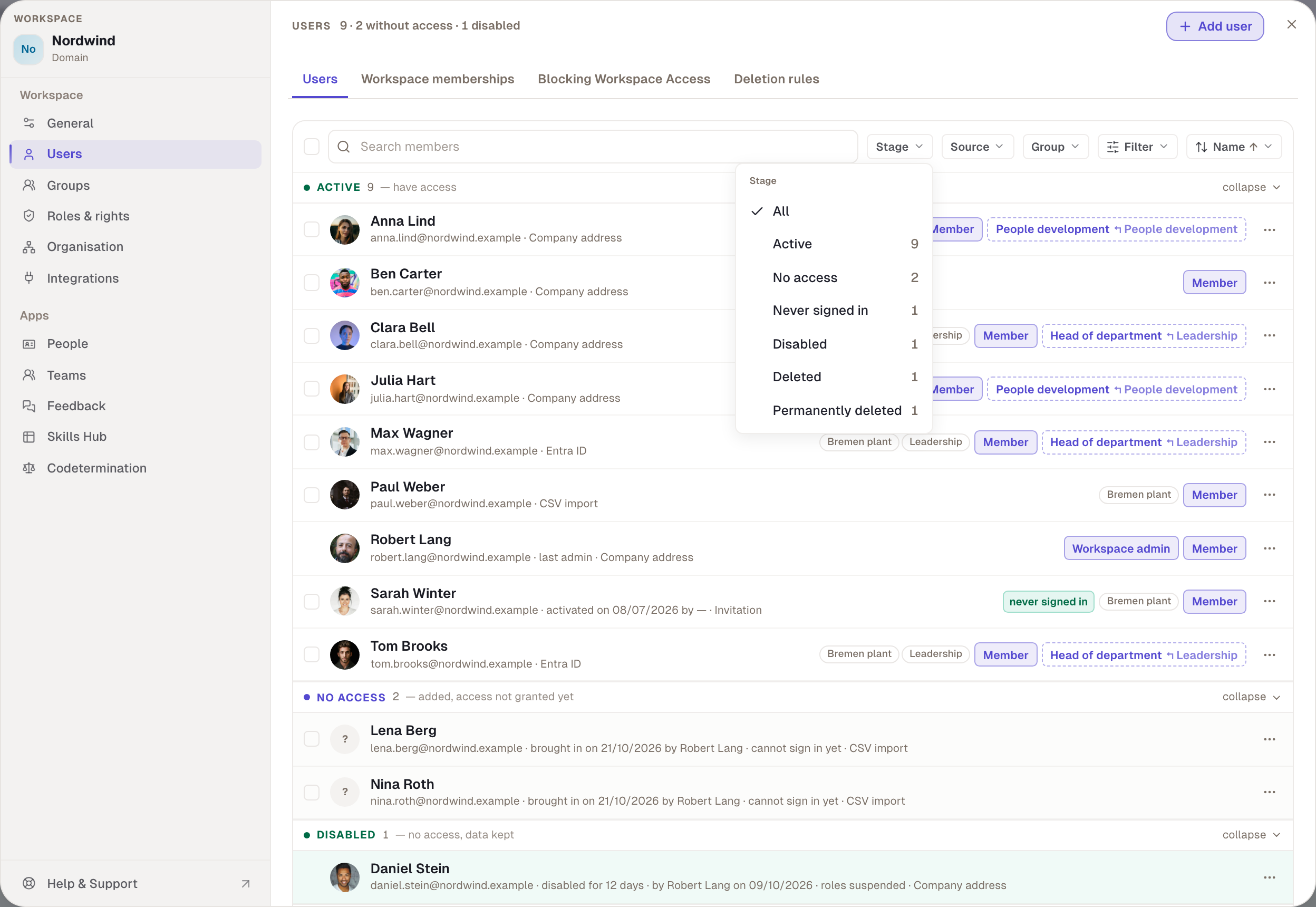Click Tom Brooks' Head of department badge
Viewport: 1316px width, 907px height.
pyautogui.click(x=1143, y=655)
